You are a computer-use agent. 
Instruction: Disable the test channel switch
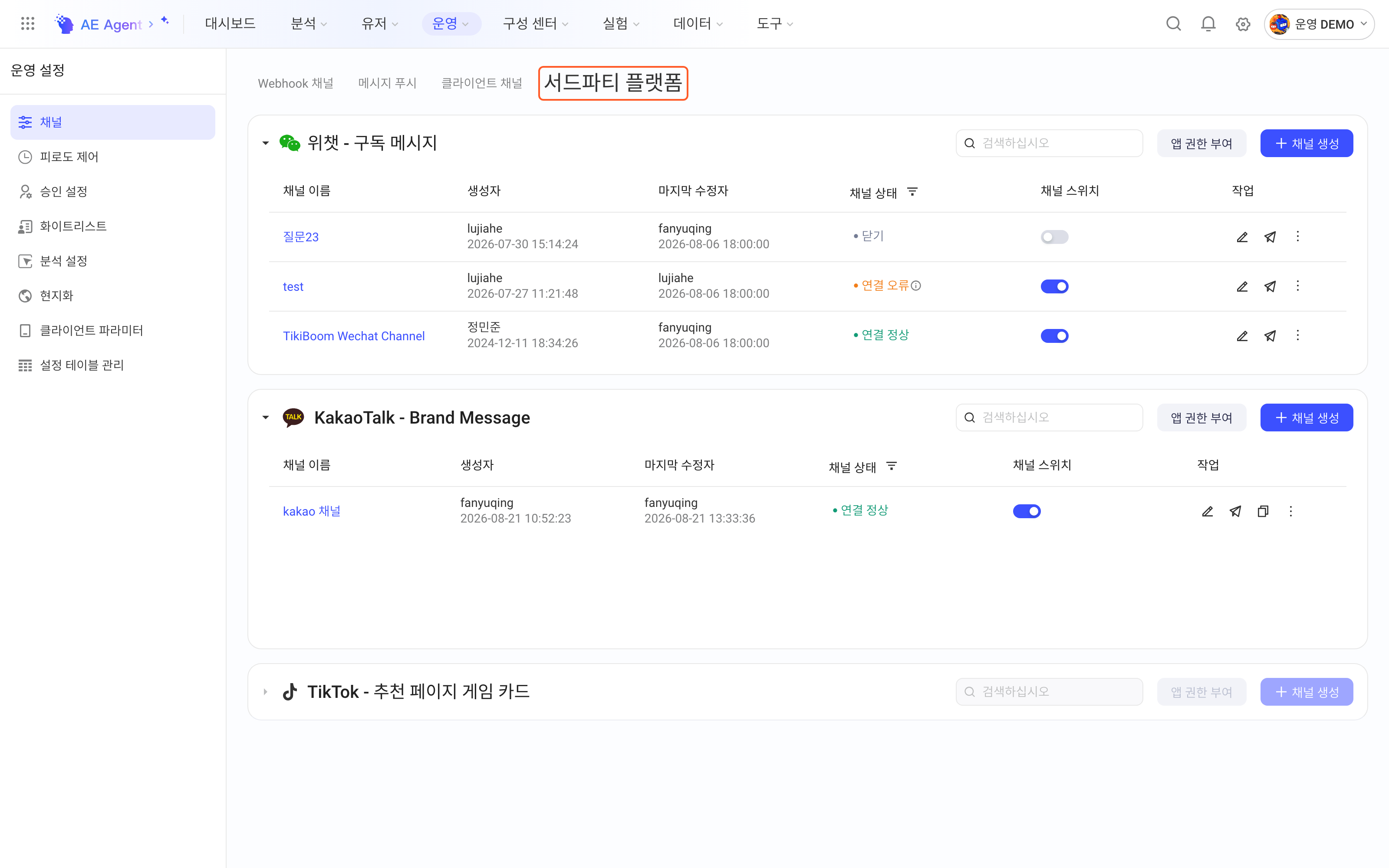[1054, 286]
